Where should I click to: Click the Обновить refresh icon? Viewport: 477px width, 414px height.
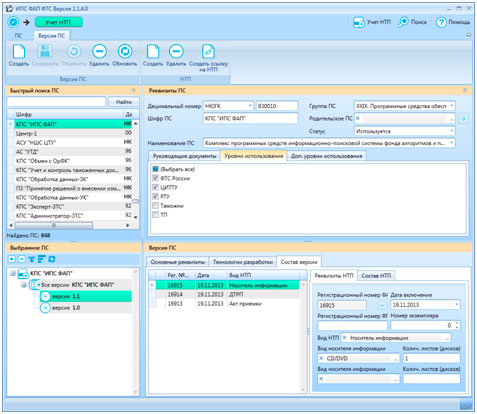(x=125, y=52)
